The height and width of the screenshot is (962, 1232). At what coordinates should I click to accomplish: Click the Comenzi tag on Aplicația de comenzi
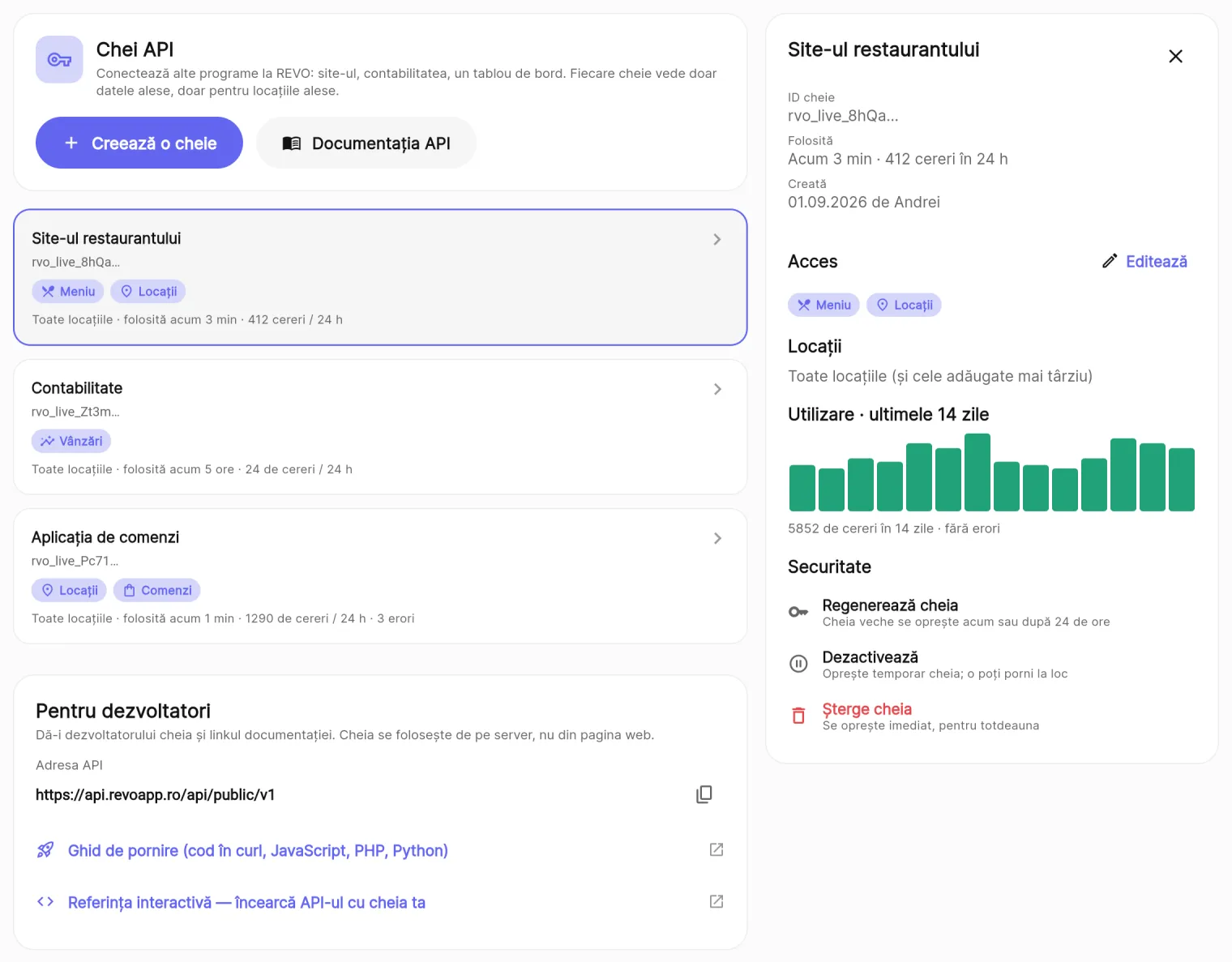point(156,590)
